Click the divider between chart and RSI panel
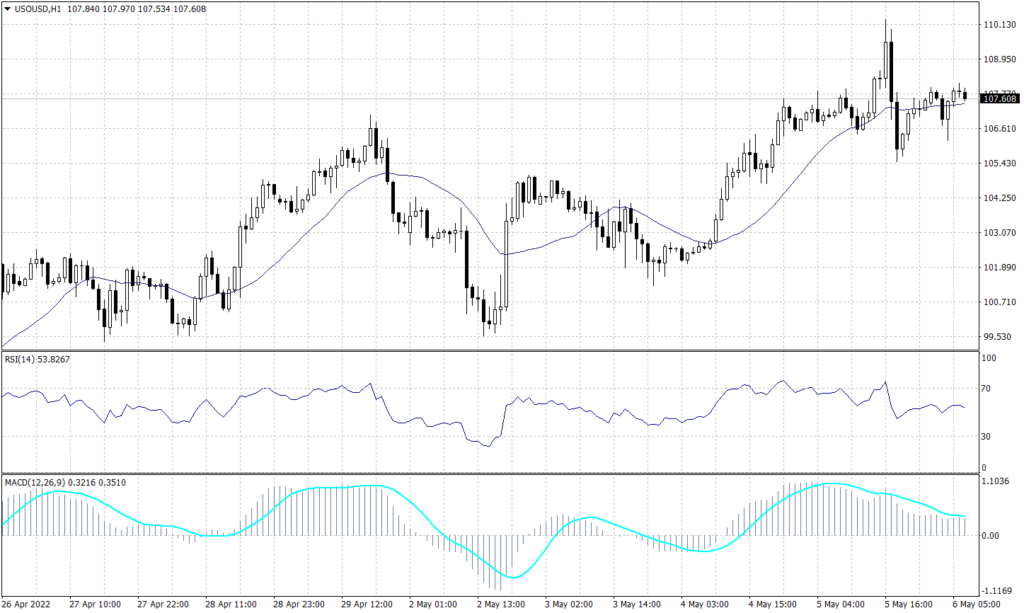The width and height of the screenshot is (1024, 613). pyautogui.click(x=500, y=348)
